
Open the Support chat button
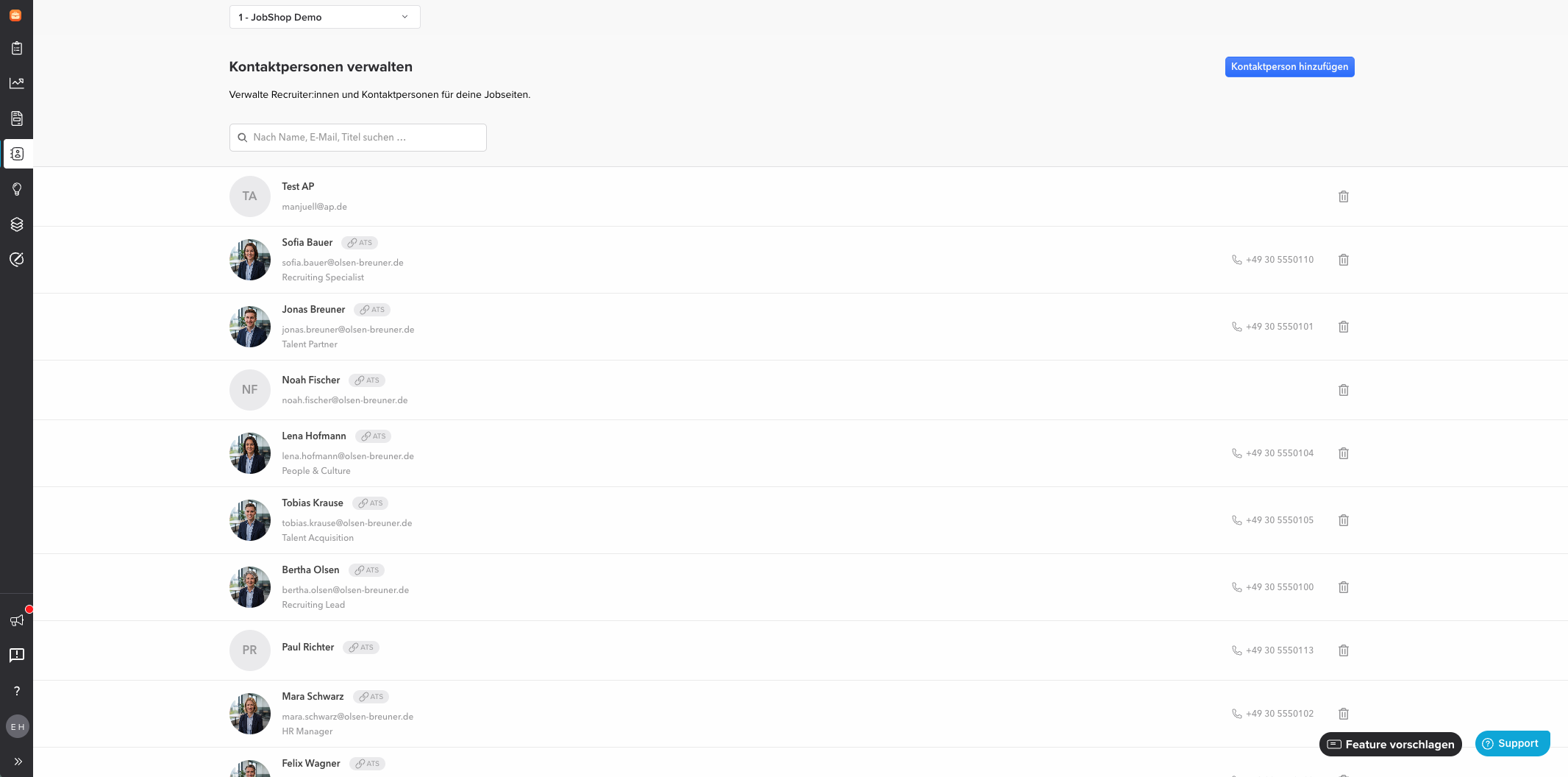pyautogui.click(x=1512, y=743)
